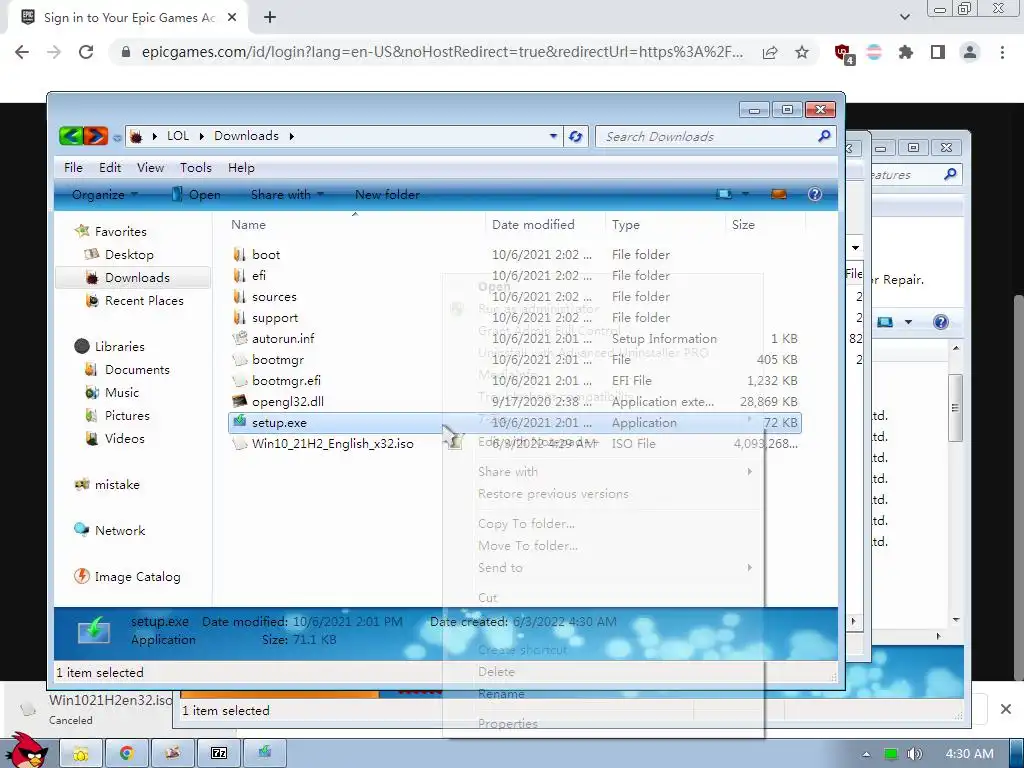
Task: Click the Favorites star icon
Action: point(82,231)
